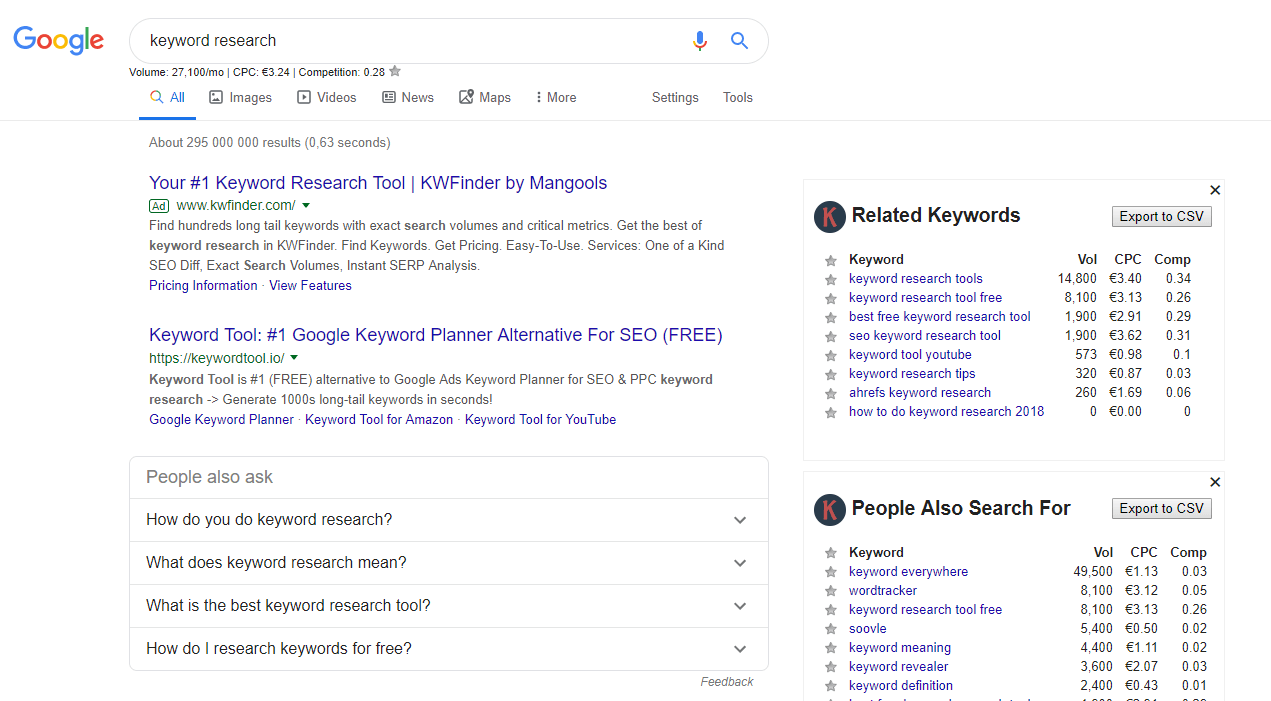Open the Keyword Tool Google Planner Alternative result
Image resolution: width=1271 pixels, height=701 pixels.
click(436, 335)
